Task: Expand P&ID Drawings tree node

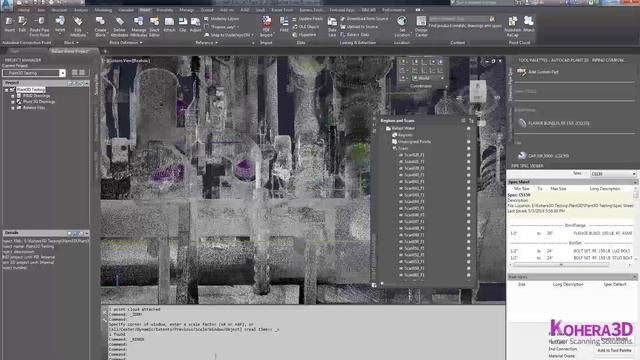Action: (13, 96)
